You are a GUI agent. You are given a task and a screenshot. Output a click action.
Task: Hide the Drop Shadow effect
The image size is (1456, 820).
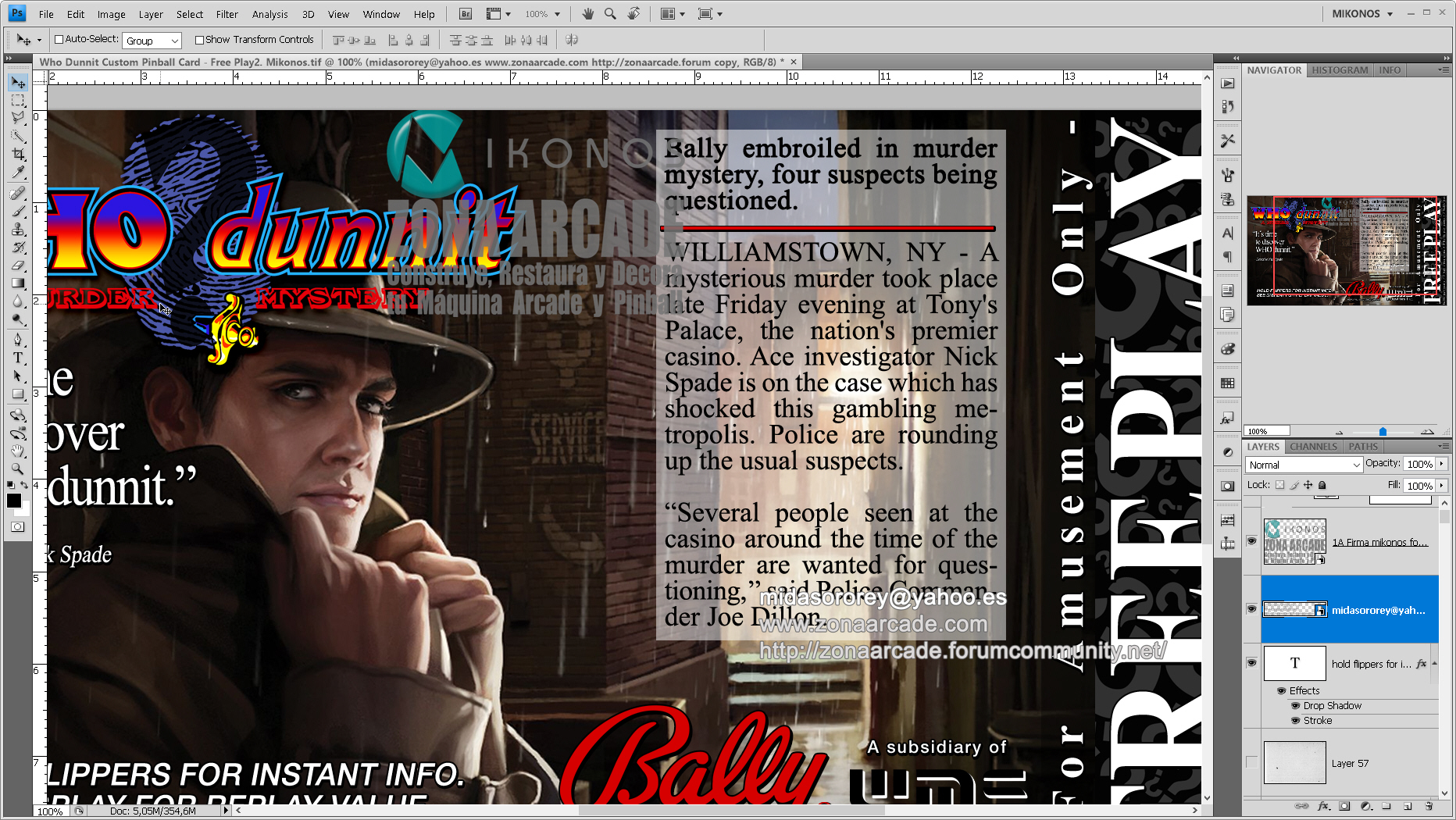1295,706
